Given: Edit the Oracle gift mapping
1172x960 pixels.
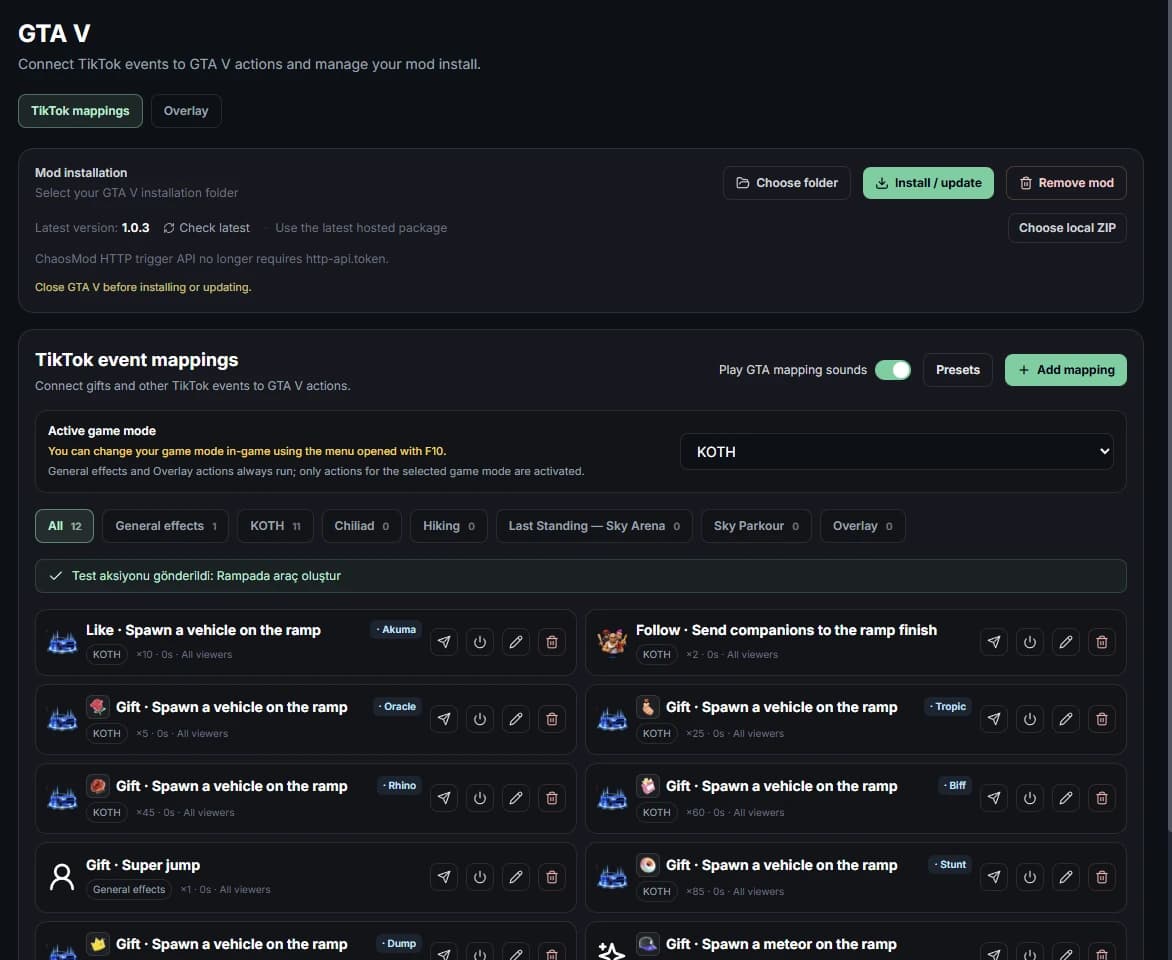Looking at the screenshot, I should pos(516,719).
